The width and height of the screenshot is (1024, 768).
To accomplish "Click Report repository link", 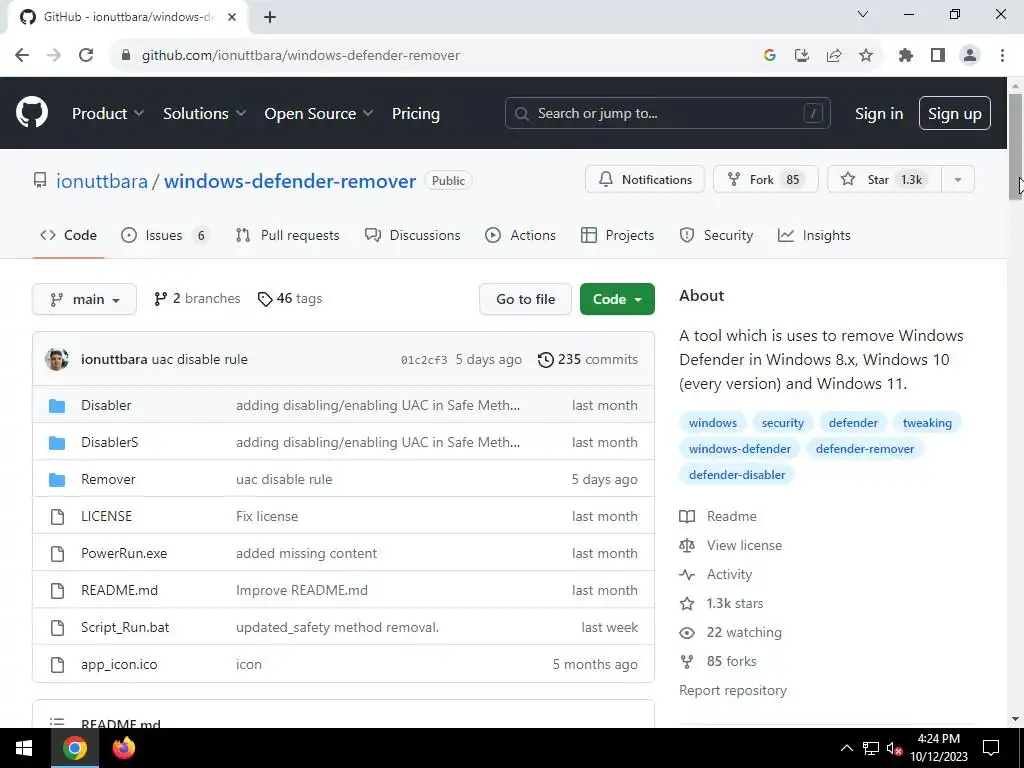I will [x=733, y=690].
